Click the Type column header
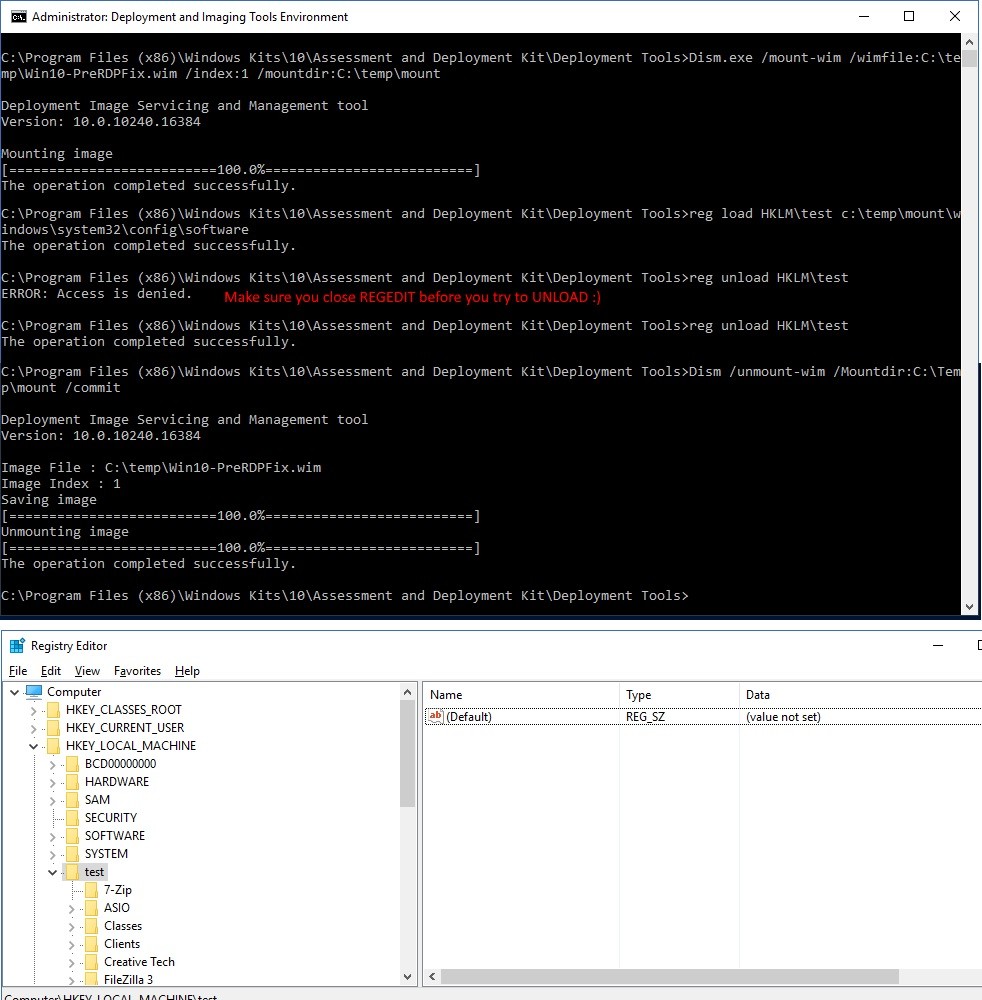 point(678,695)
